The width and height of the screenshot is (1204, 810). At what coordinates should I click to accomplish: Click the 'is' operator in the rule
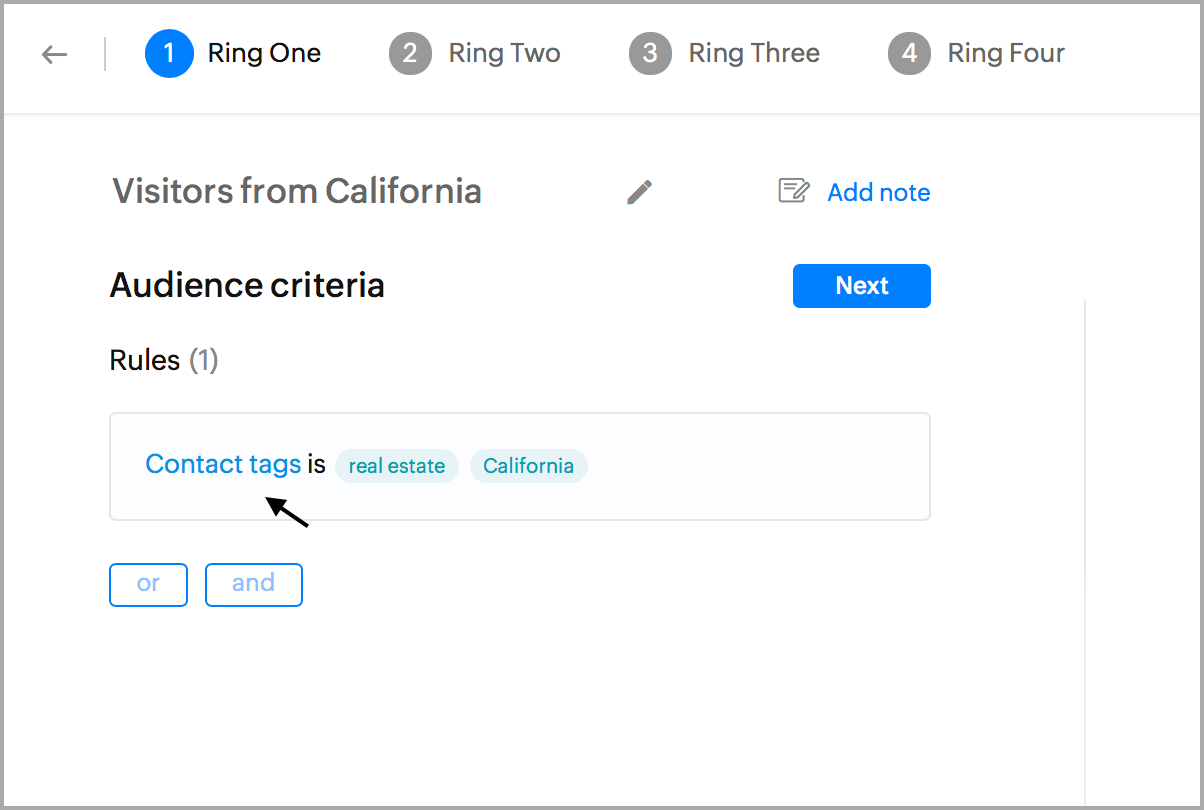316,465
